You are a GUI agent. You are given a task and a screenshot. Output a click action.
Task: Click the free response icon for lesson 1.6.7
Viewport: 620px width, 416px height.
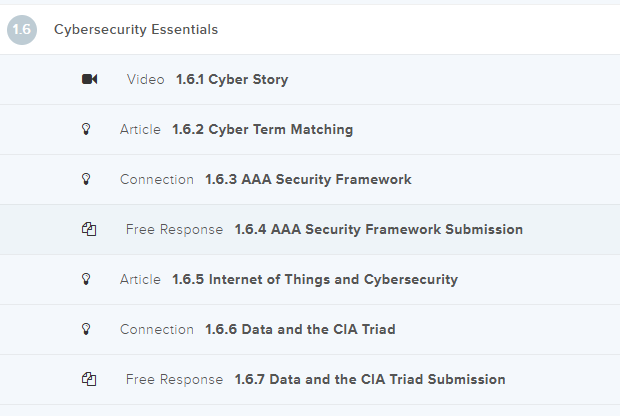pos(88,380)
